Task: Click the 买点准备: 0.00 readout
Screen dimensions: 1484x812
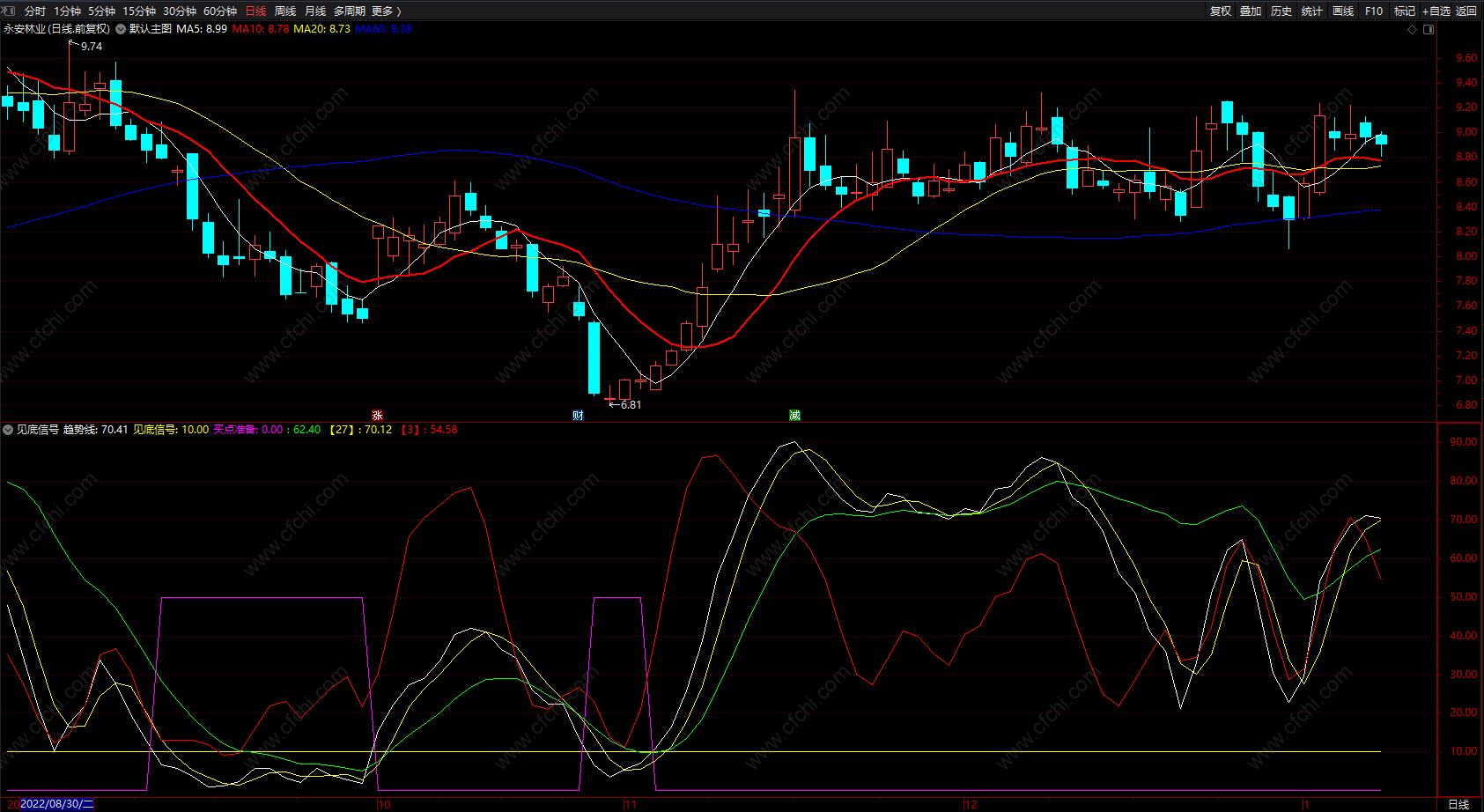Action: point(248,430)
